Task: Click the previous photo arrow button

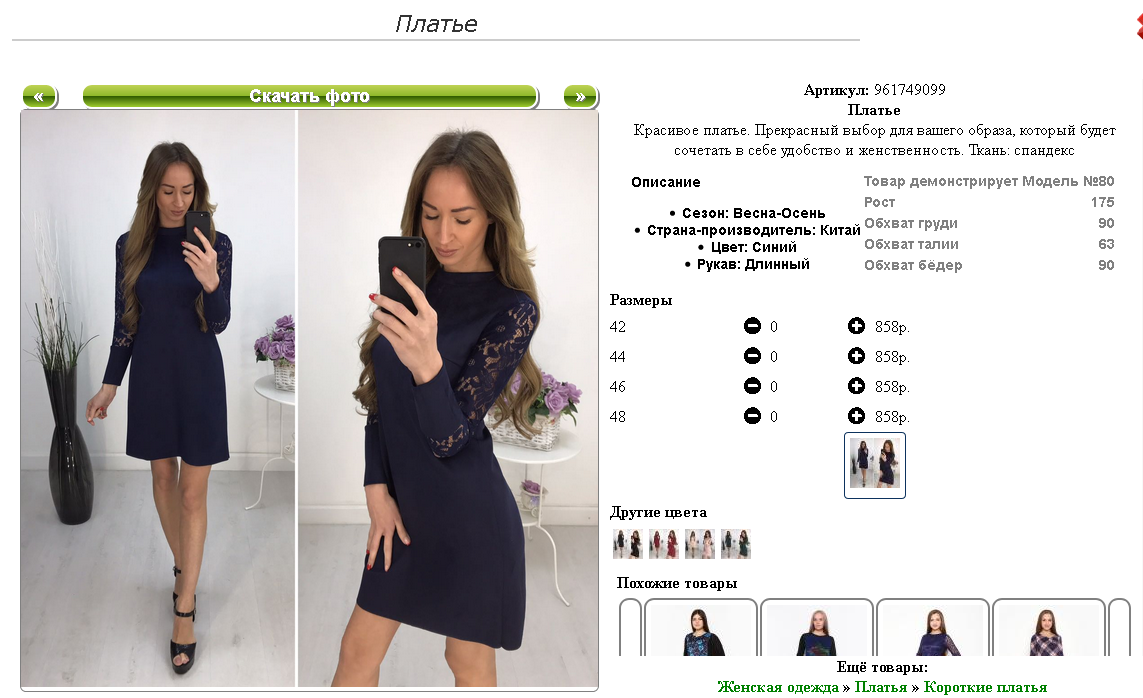Action: (39, 96)
